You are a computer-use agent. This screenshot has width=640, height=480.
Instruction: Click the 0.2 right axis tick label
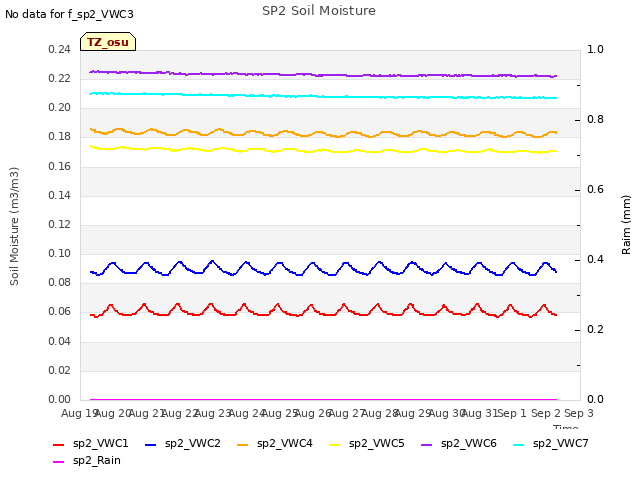tap(595, 330)
